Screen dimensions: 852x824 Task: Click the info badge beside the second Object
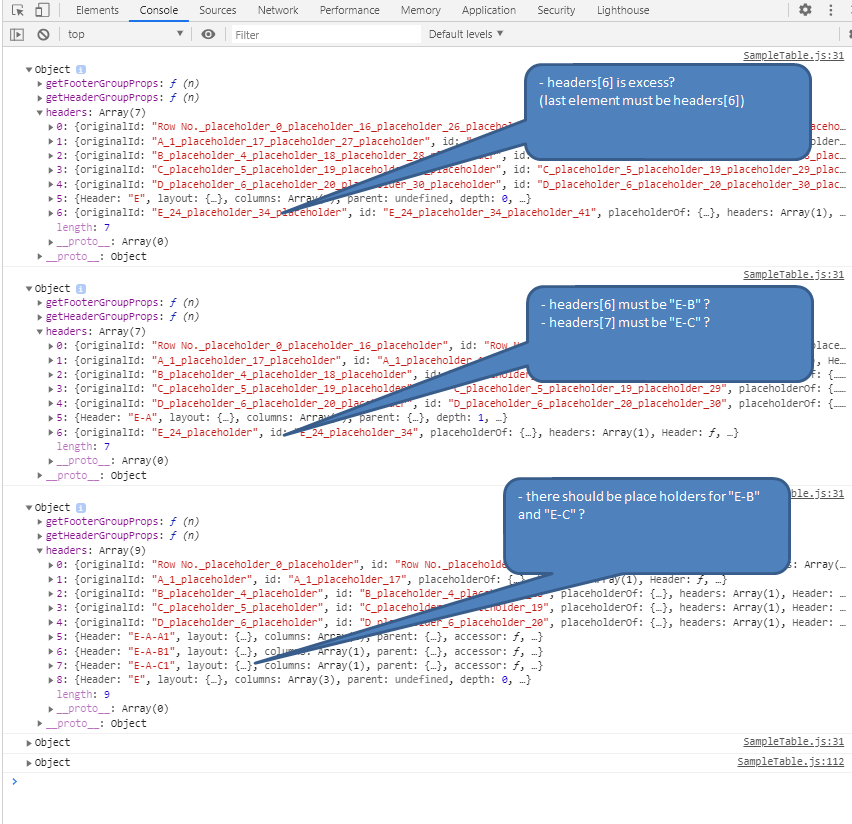pyautogui.click(x=81, y=289)
